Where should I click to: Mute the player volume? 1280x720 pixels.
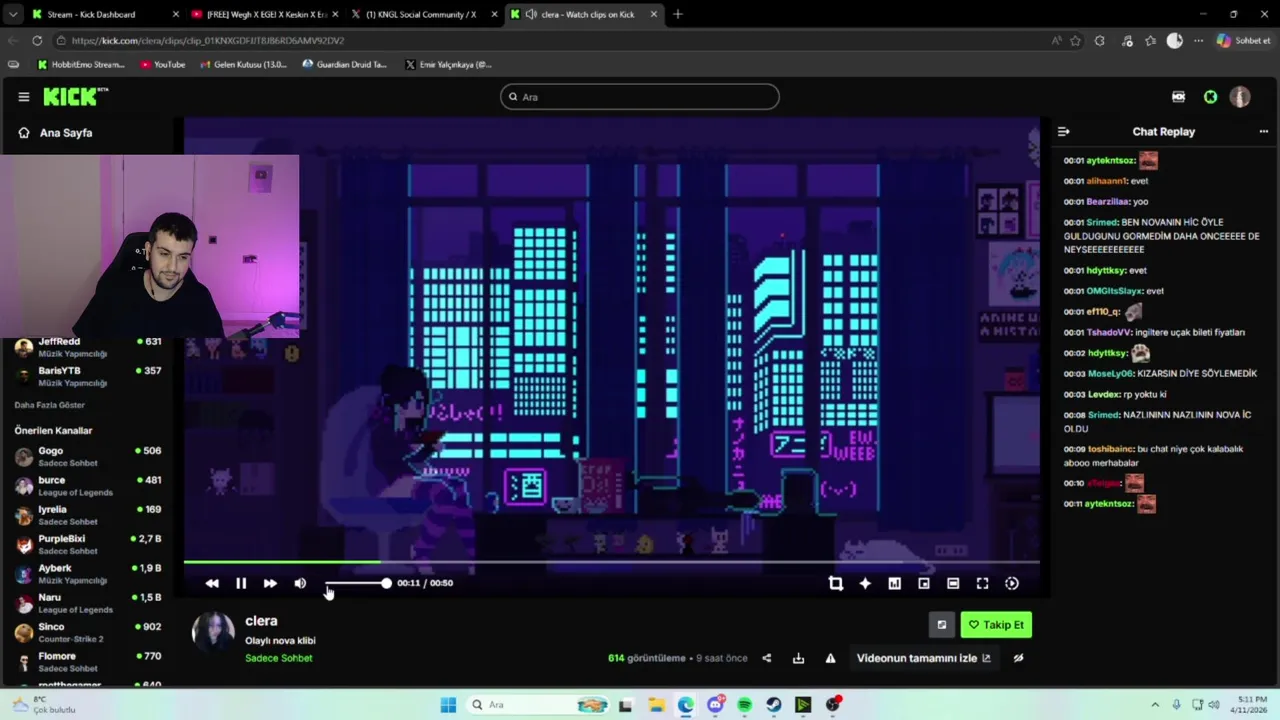300,583
